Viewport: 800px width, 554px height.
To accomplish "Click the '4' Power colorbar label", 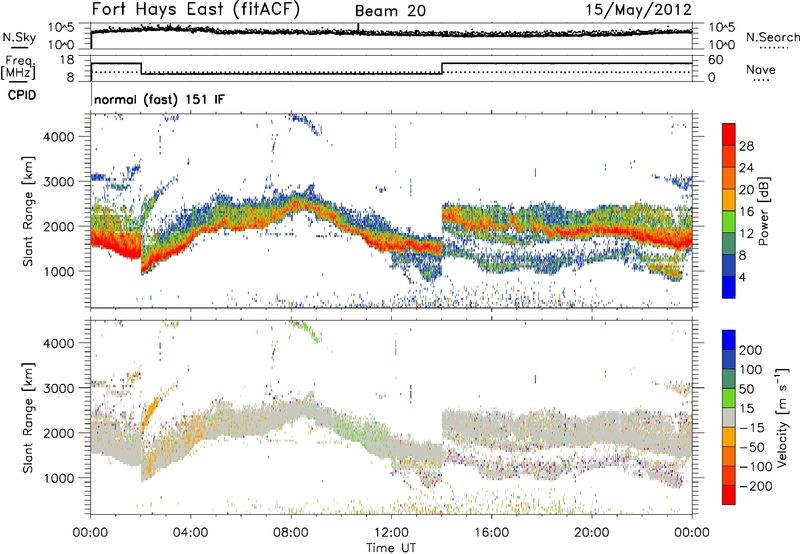I will click(743, 277).
